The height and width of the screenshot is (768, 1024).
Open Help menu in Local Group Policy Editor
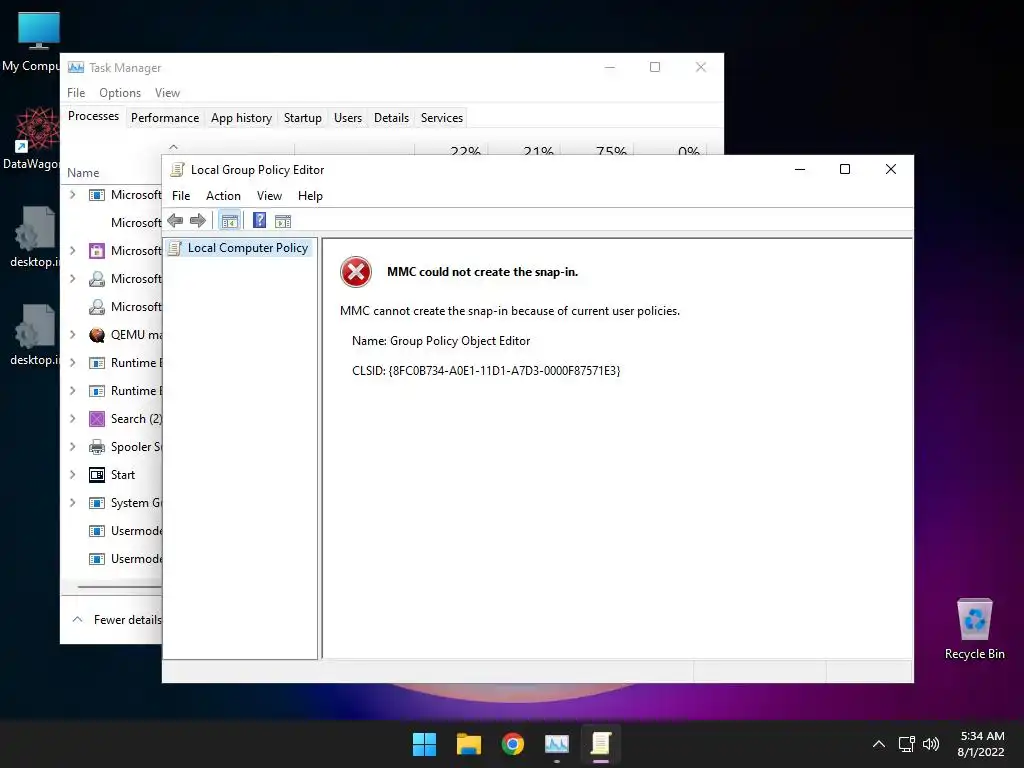310,196
